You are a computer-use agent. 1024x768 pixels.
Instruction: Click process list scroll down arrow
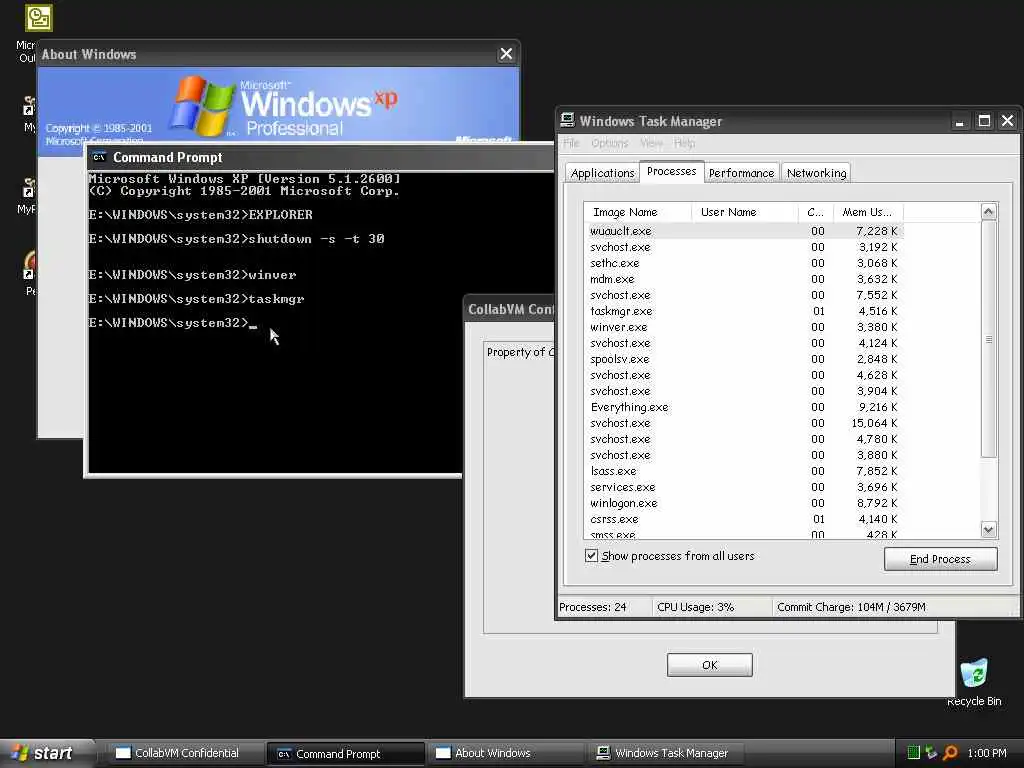[988, 530]
